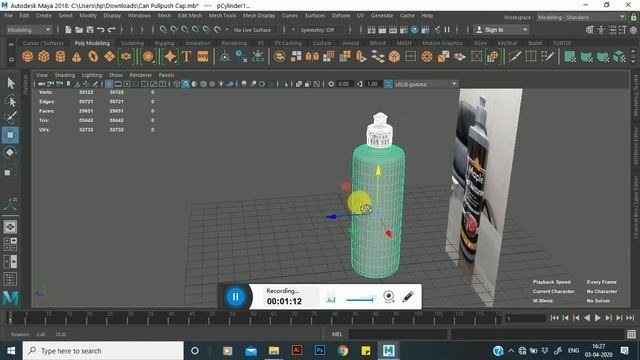Click the Center Pivot shelf icon
Screen dimensions: 640x360
click(224, 56)
